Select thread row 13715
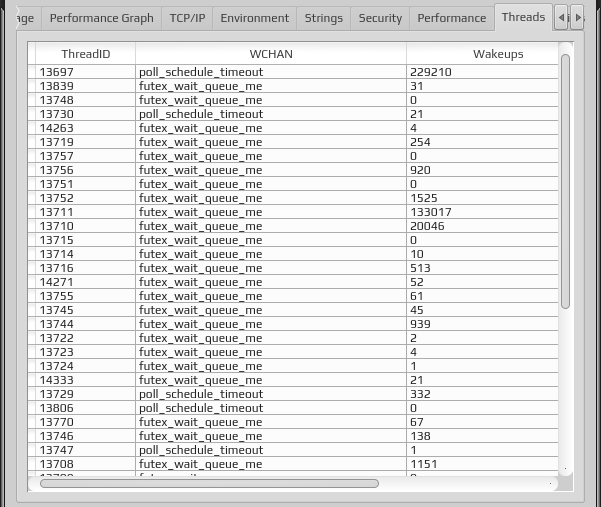The width and height of the screenshot is (601, 507). point(293,240)
